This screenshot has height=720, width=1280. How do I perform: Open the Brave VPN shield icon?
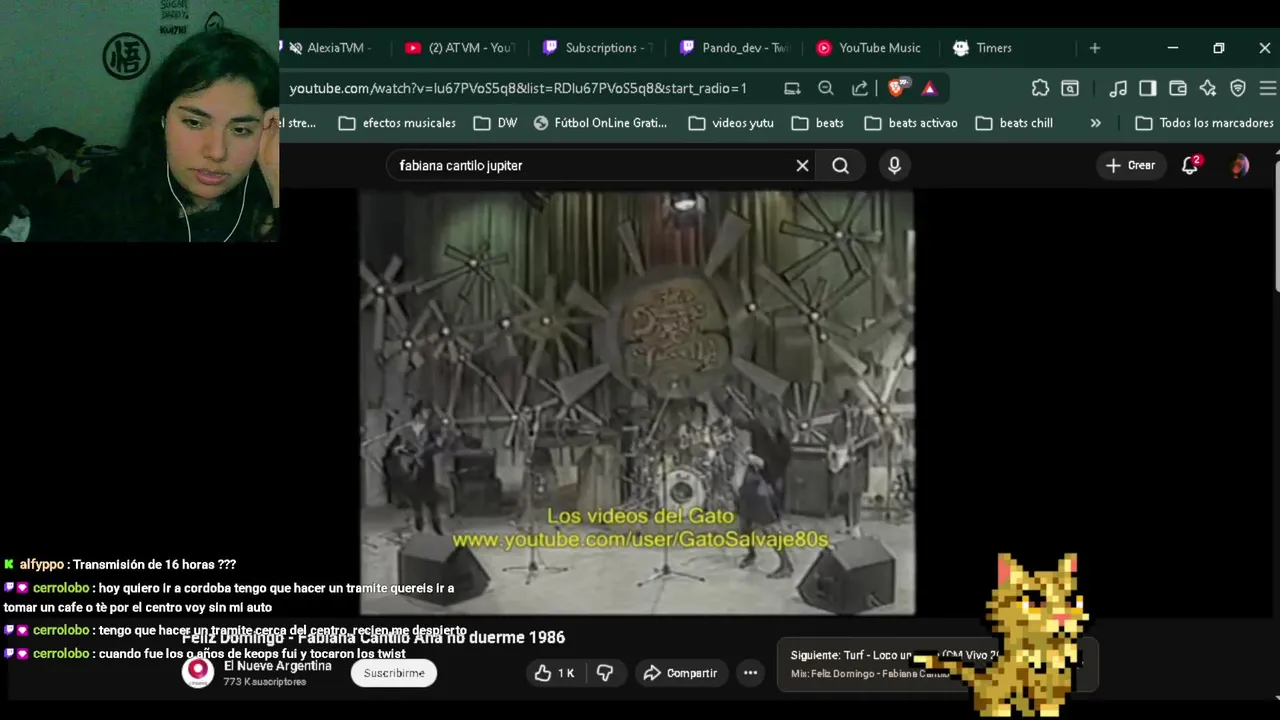(x=1238, y=88)
